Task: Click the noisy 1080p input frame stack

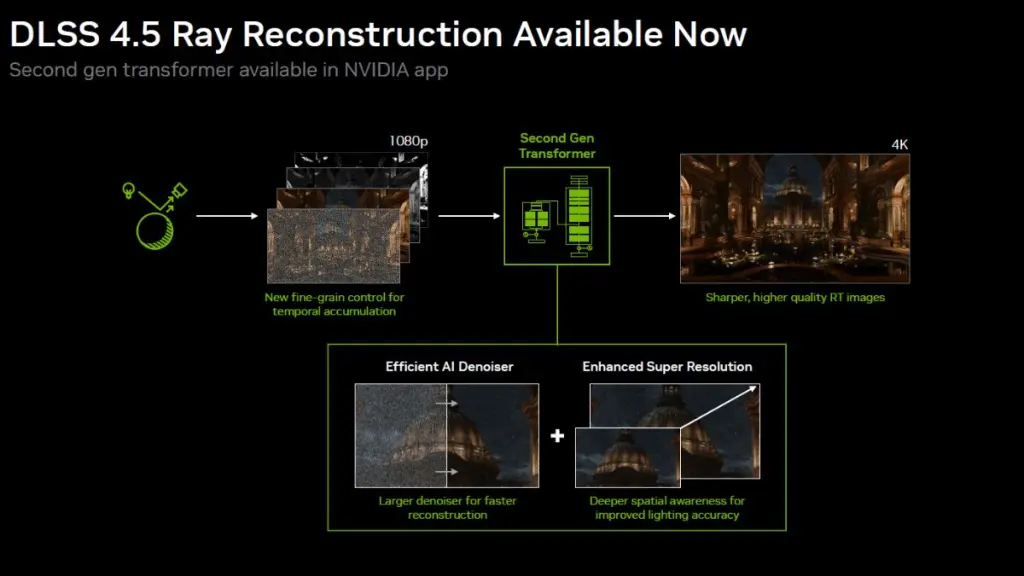Action: 347,217
